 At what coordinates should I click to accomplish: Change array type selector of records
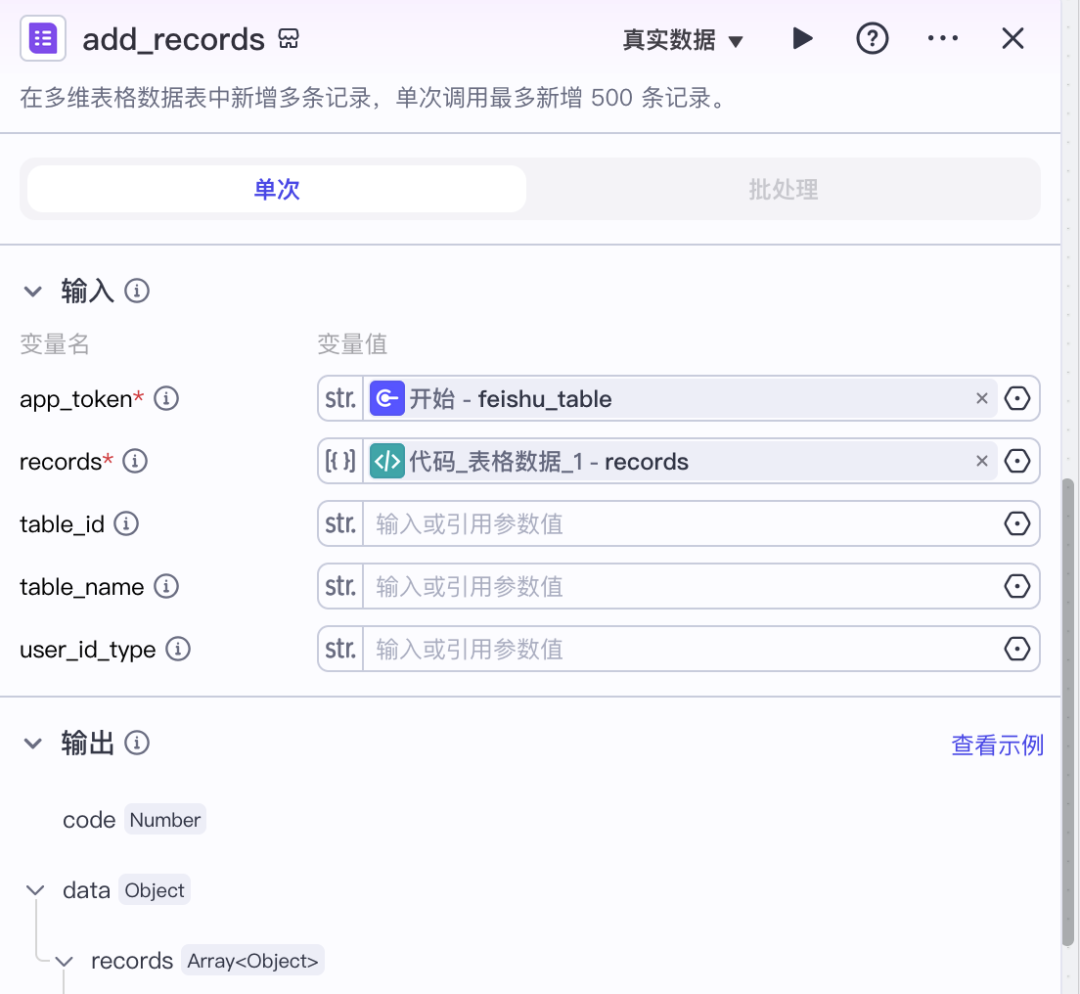click(x=340, y=461)
